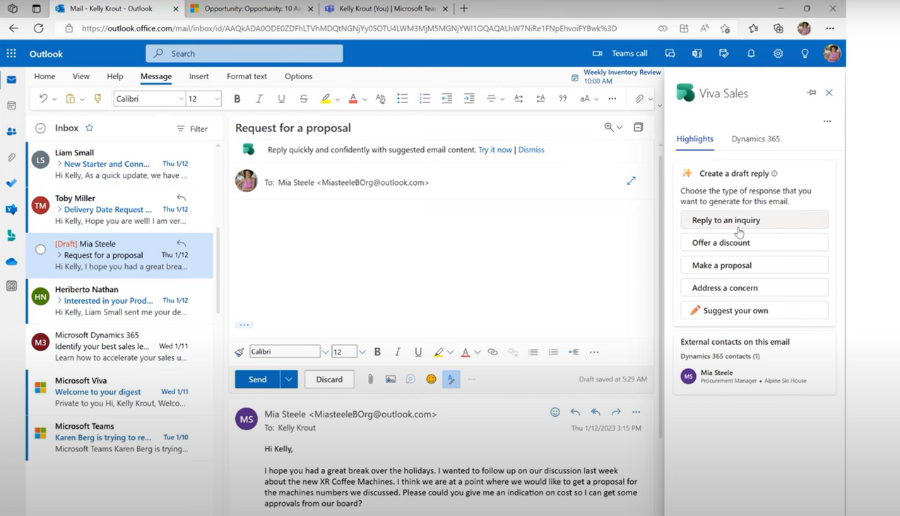Click the Try it now link
The width and height of the screenshot is (900, 516).
click(x=495, y=150)
